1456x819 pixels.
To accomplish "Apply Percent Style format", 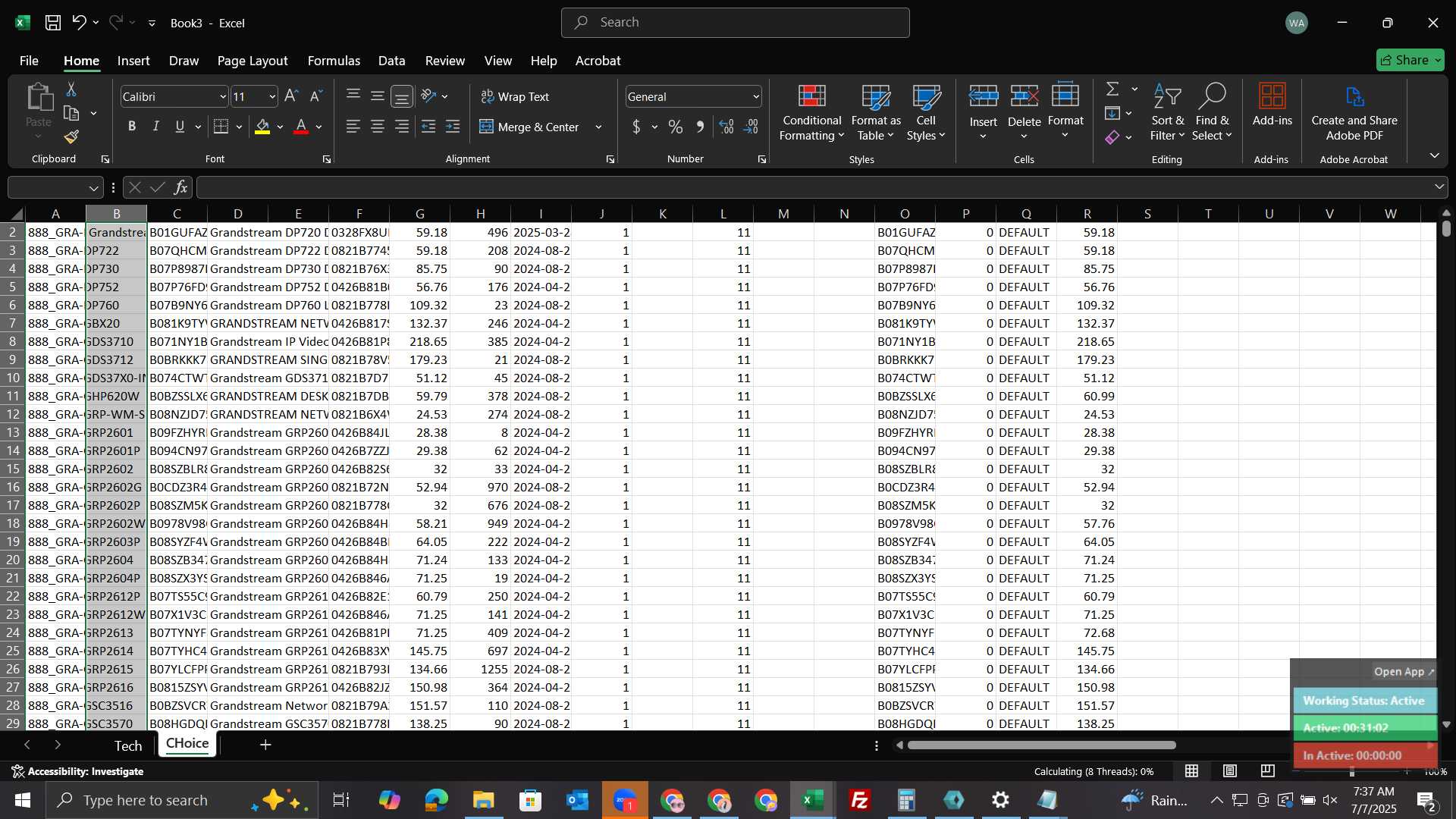I will 675,127.
